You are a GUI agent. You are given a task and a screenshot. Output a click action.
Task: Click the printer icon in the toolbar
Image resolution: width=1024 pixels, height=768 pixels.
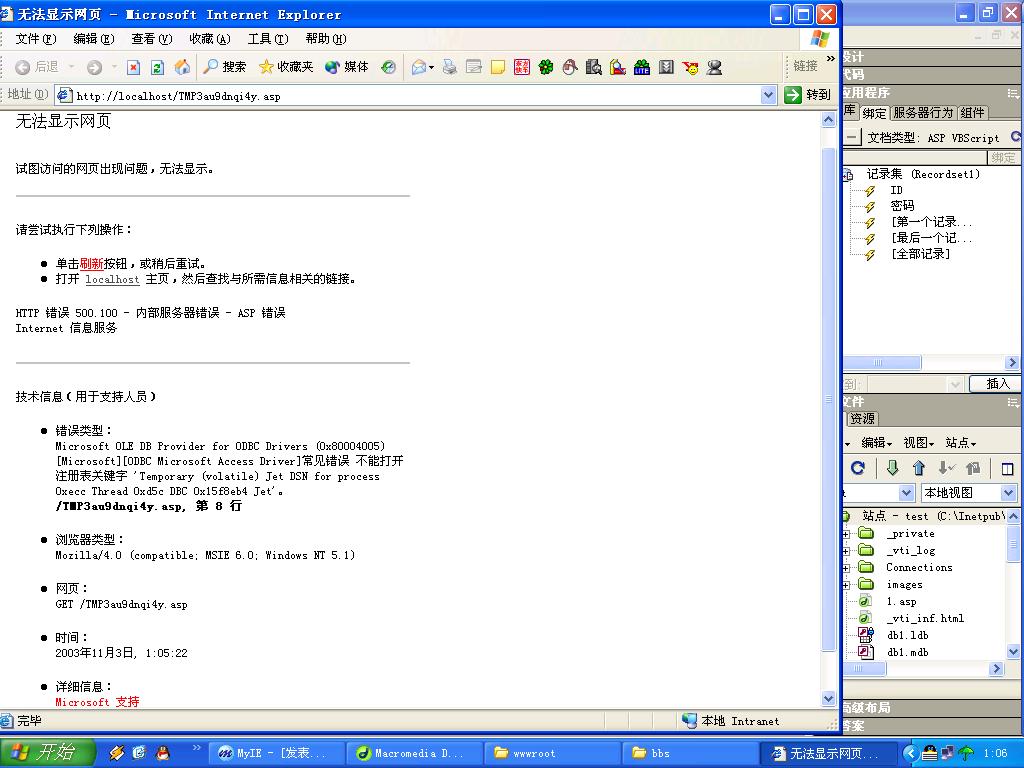click(x=449, y=67)
